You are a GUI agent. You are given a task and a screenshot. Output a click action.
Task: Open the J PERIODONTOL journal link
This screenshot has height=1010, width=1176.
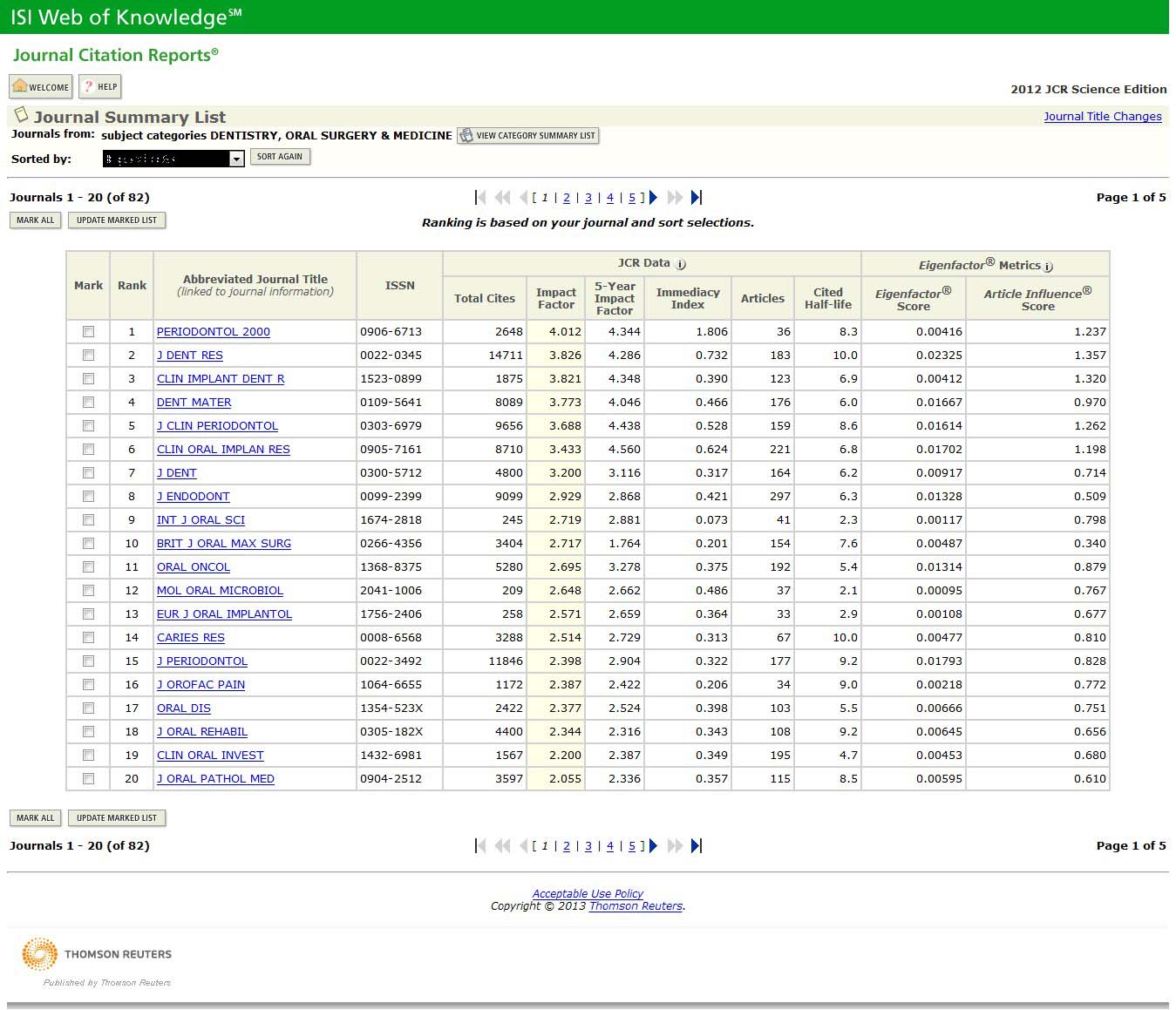click(x=202, y=661)
